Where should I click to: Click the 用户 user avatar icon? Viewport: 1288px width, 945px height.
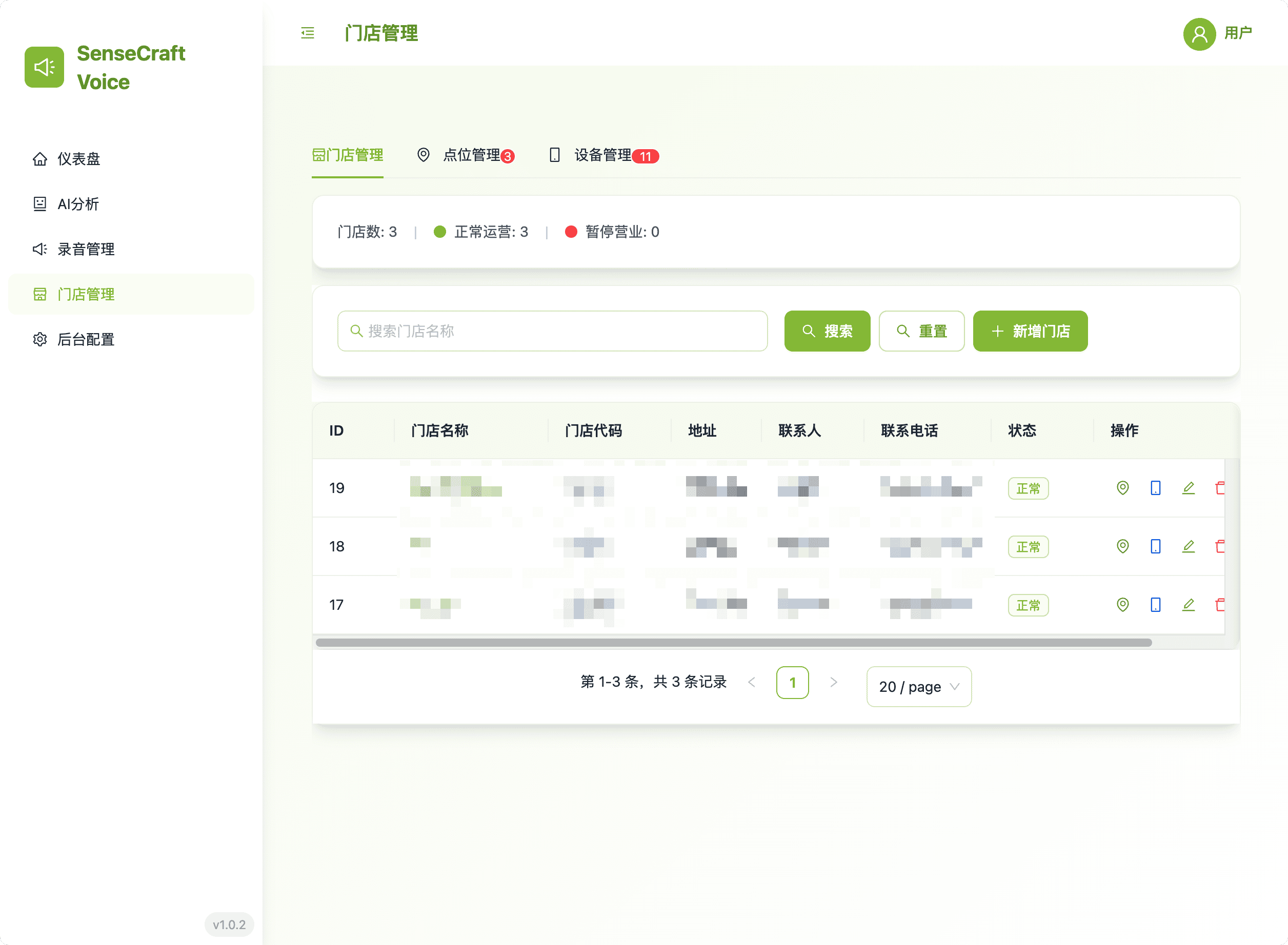click(x=1199, y=34)
